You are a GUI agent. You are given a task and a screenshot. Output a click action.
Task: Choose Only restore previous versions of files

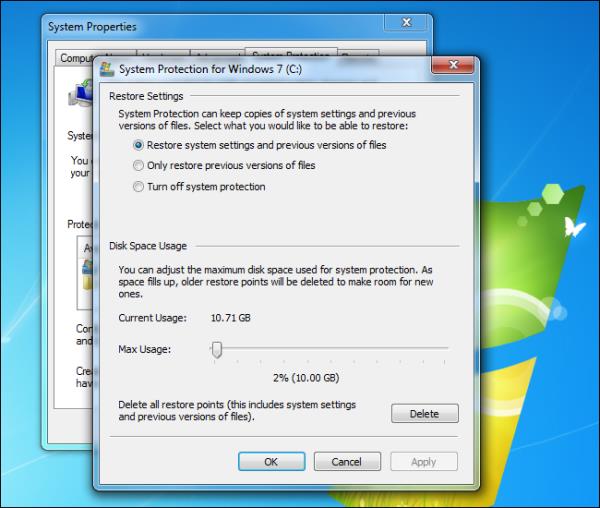pos(138,165)
